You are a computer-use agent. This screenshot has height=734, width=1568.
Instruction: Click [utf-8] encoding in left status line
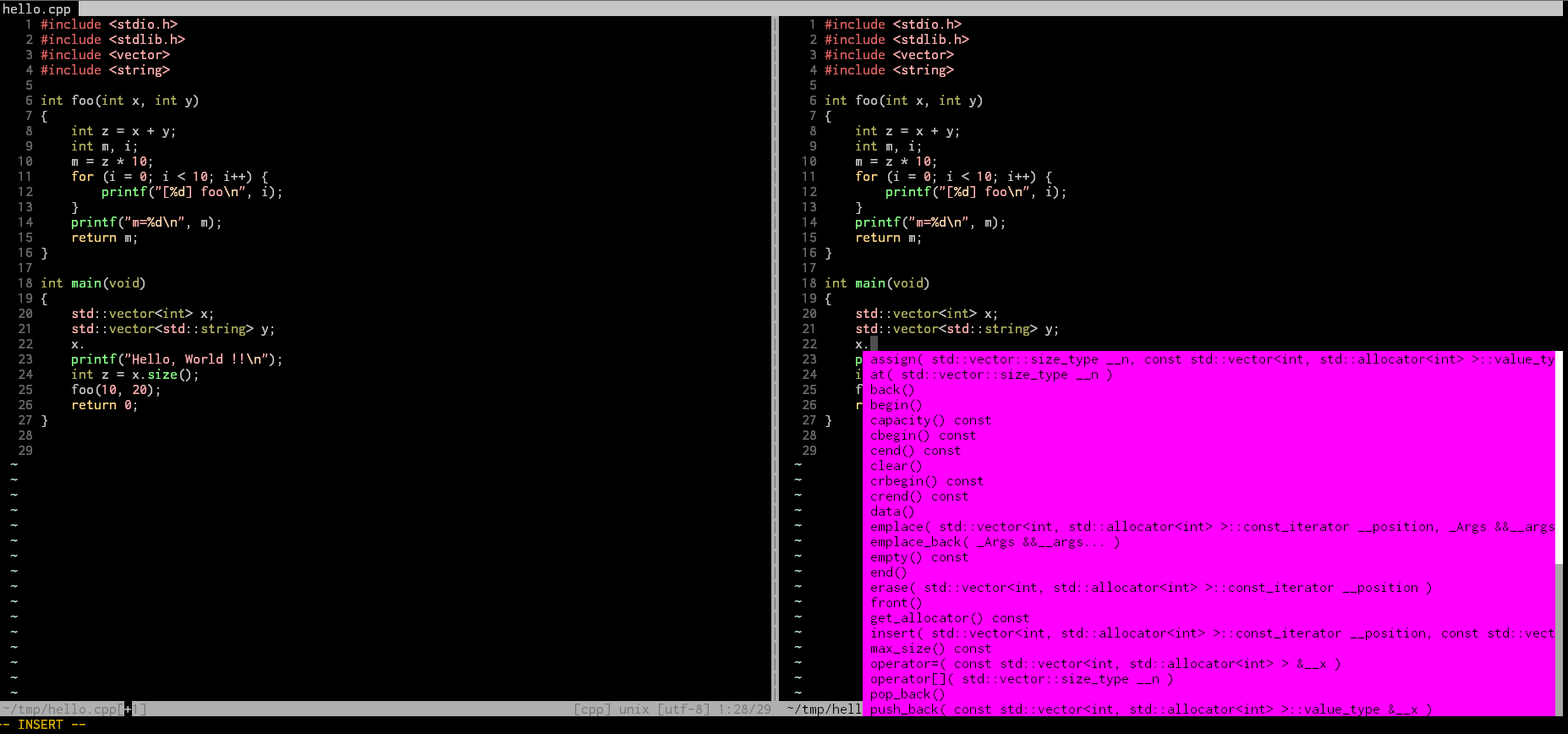point(683,709)
